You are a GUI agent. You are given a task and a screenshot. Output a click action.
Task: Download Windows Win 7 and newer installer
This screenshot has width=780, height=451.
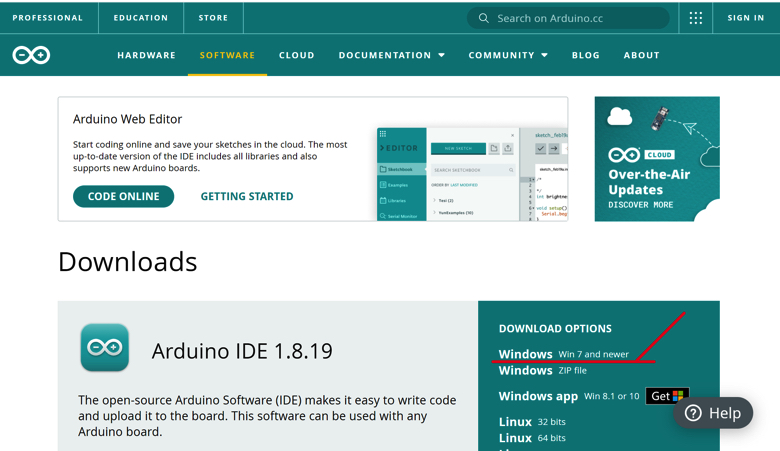564,354
